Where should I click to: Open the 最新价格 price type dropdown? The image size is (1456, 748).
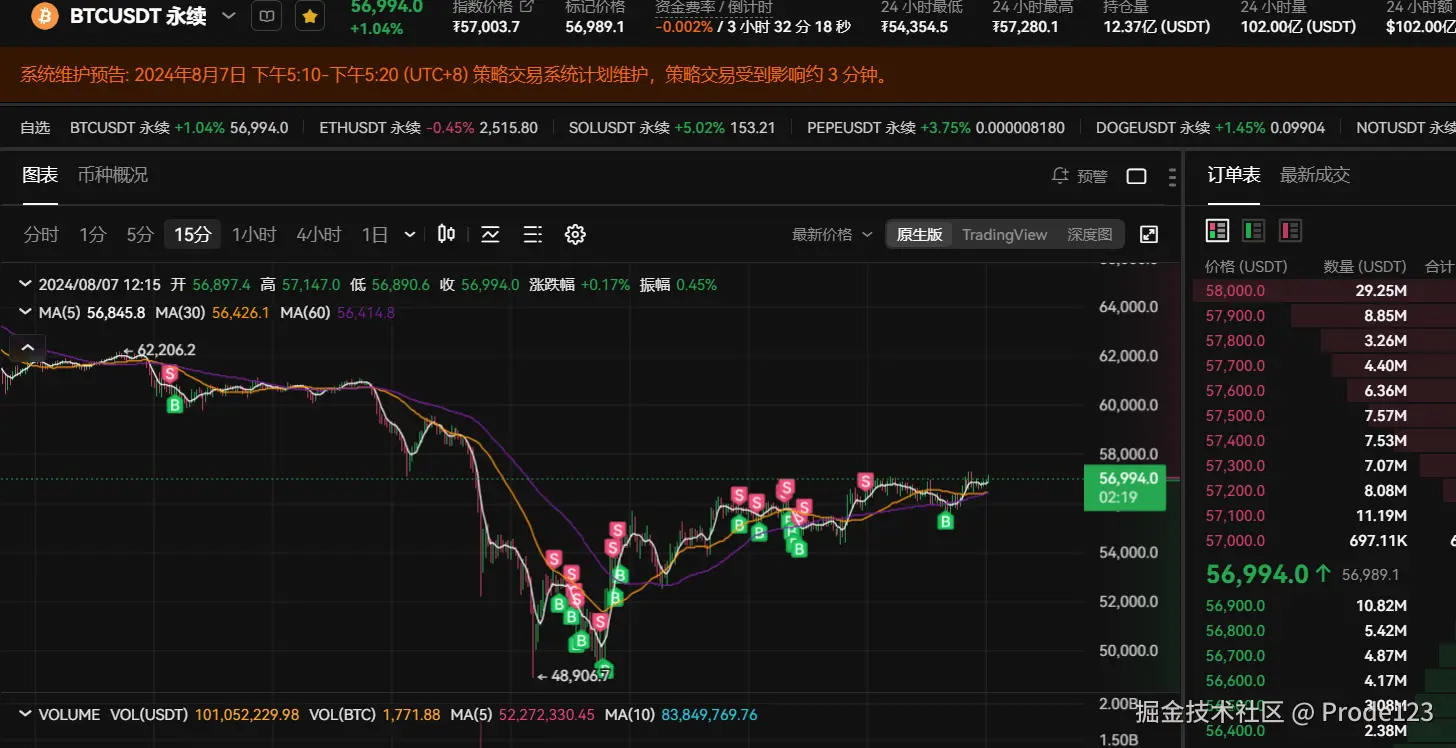click(832, 234)
